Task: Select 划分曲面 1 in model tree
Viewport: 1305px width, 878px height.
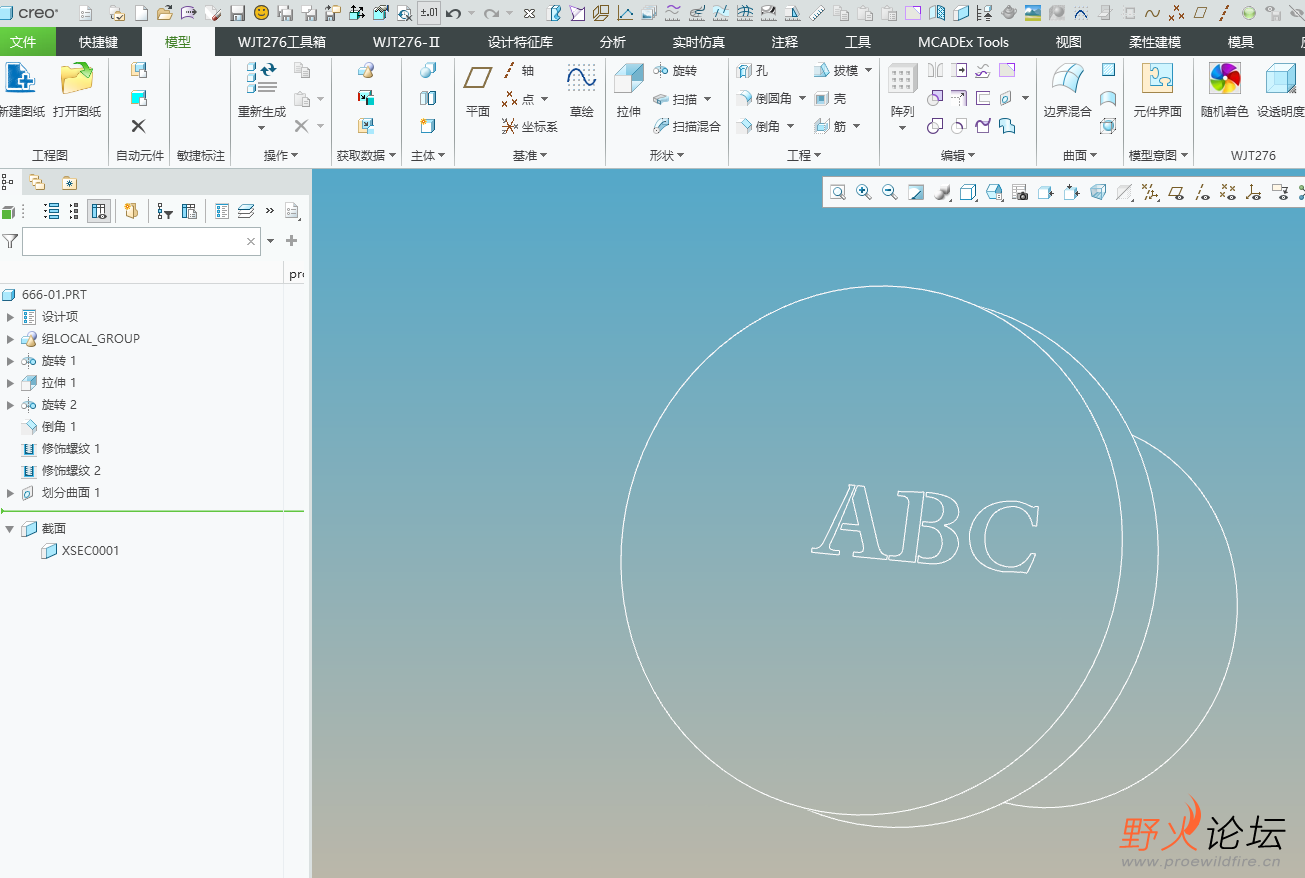Action: coord(61,493)
